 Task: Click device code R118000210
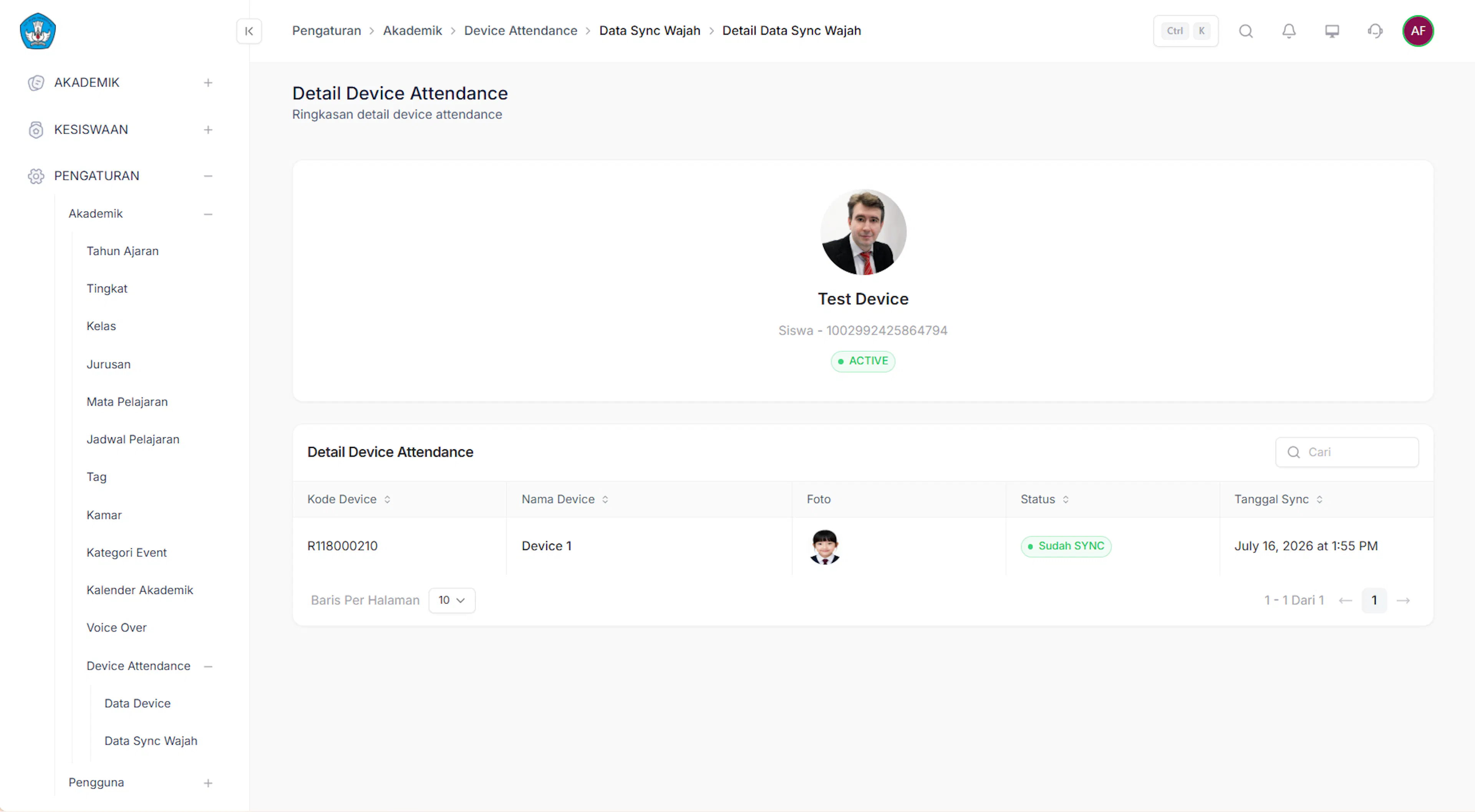point(342,546)
